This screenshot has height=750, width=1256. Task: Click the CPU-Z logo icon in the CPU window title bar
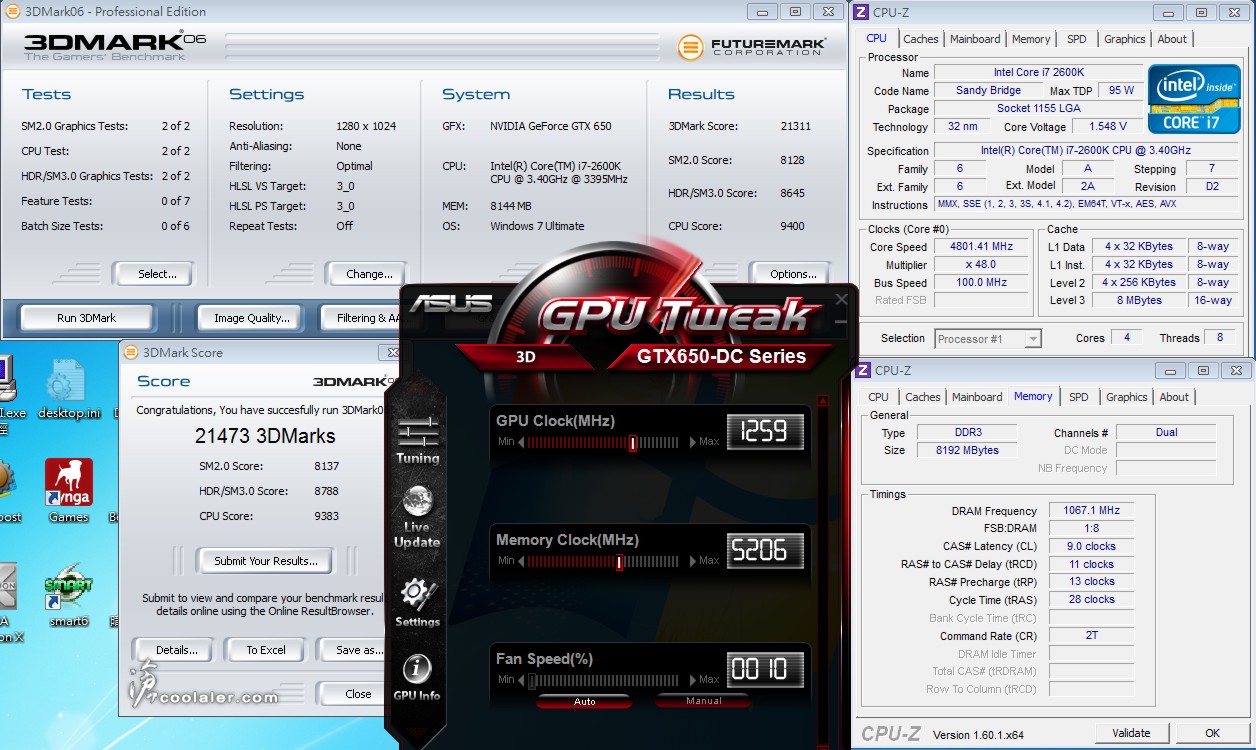click(861, 12)
